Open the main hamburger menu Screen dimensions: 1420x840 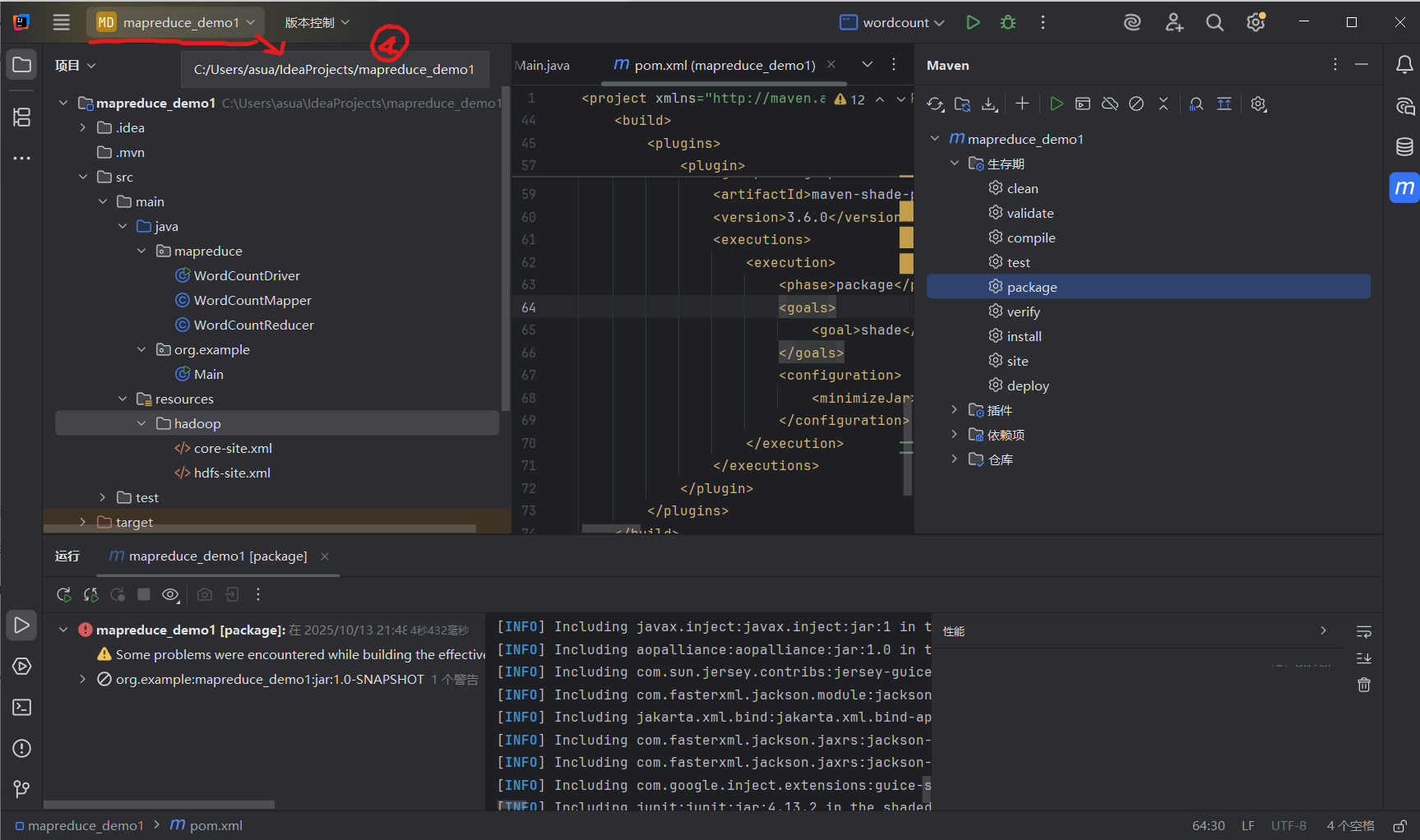point(61,22)
